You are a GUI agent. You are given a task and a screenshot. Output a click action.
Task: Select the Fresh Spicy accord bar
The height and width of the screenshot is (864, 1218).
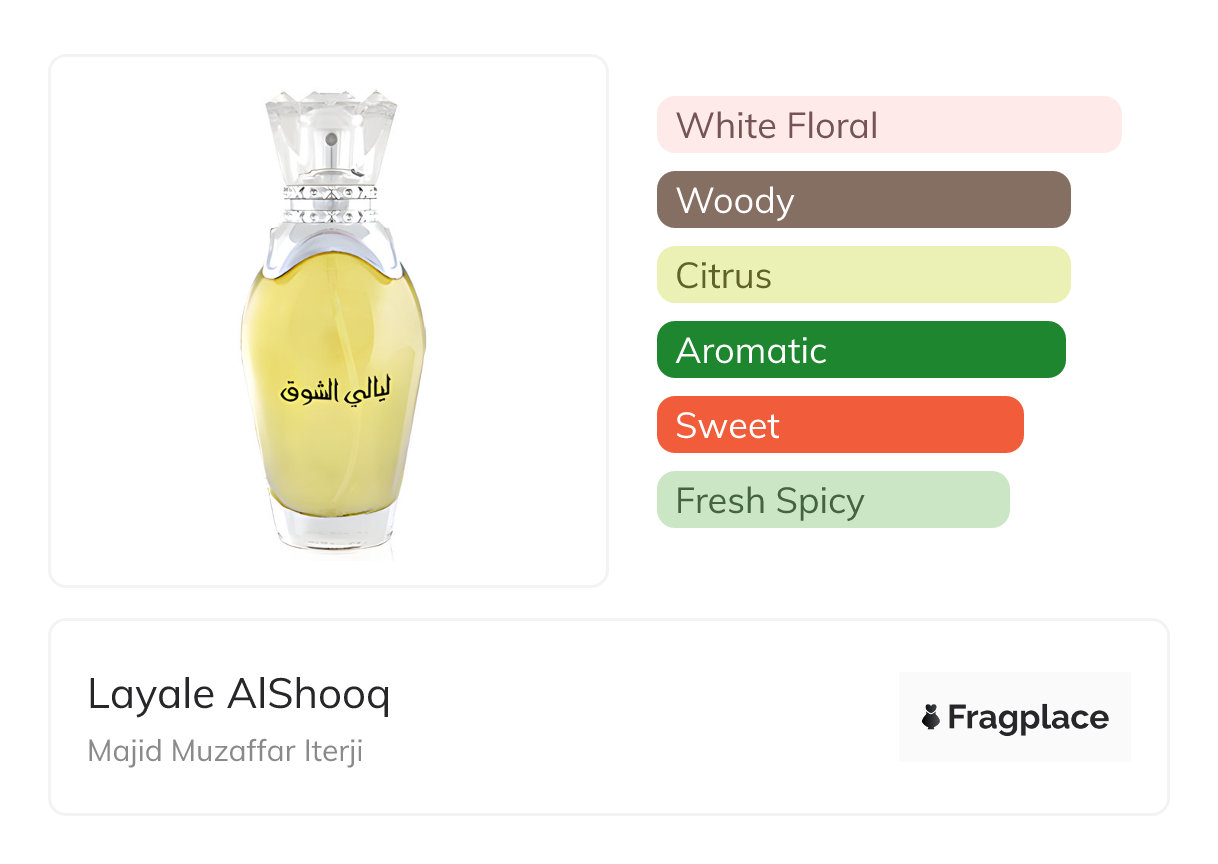coord(832,500)
